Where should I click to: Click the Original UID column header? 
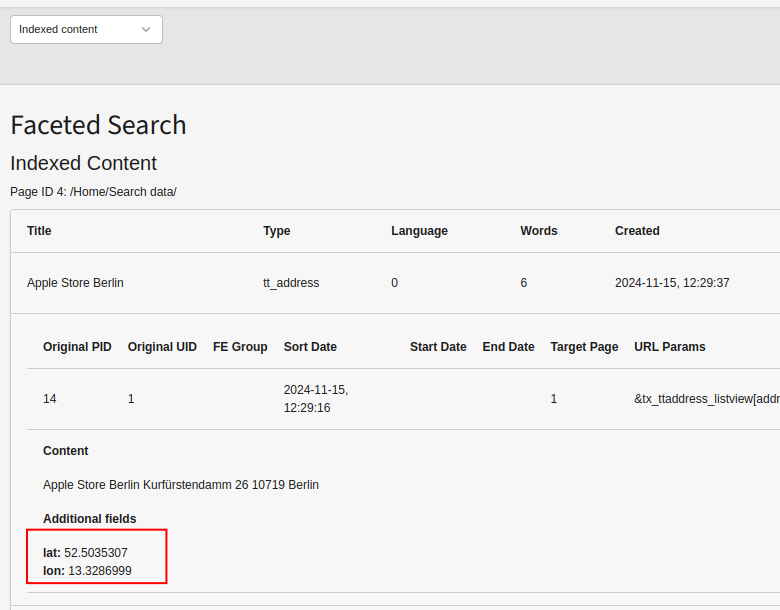(x=162, y=347)
